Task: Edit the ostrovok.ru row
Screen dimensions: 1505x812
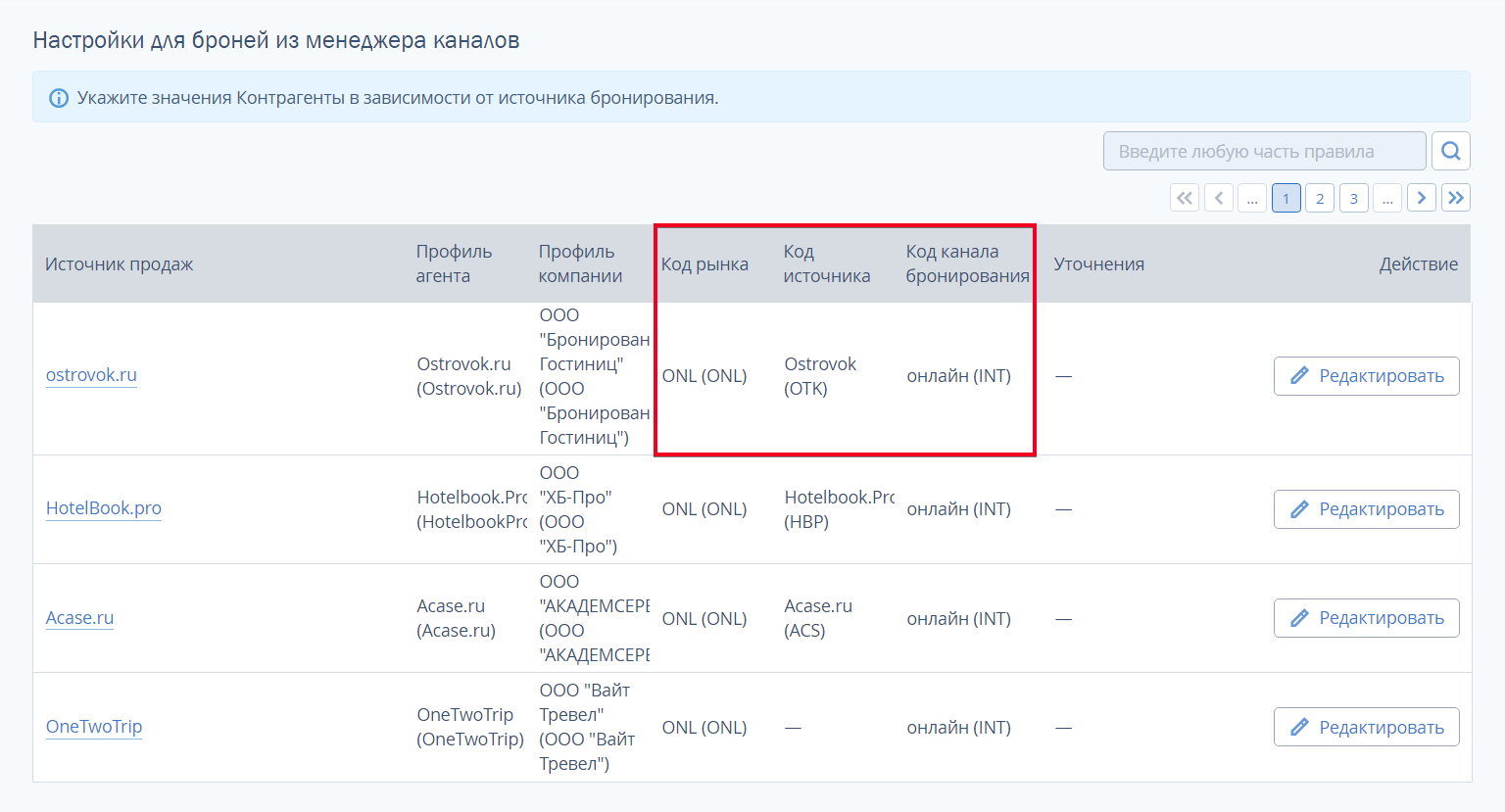Action: 1367,376
